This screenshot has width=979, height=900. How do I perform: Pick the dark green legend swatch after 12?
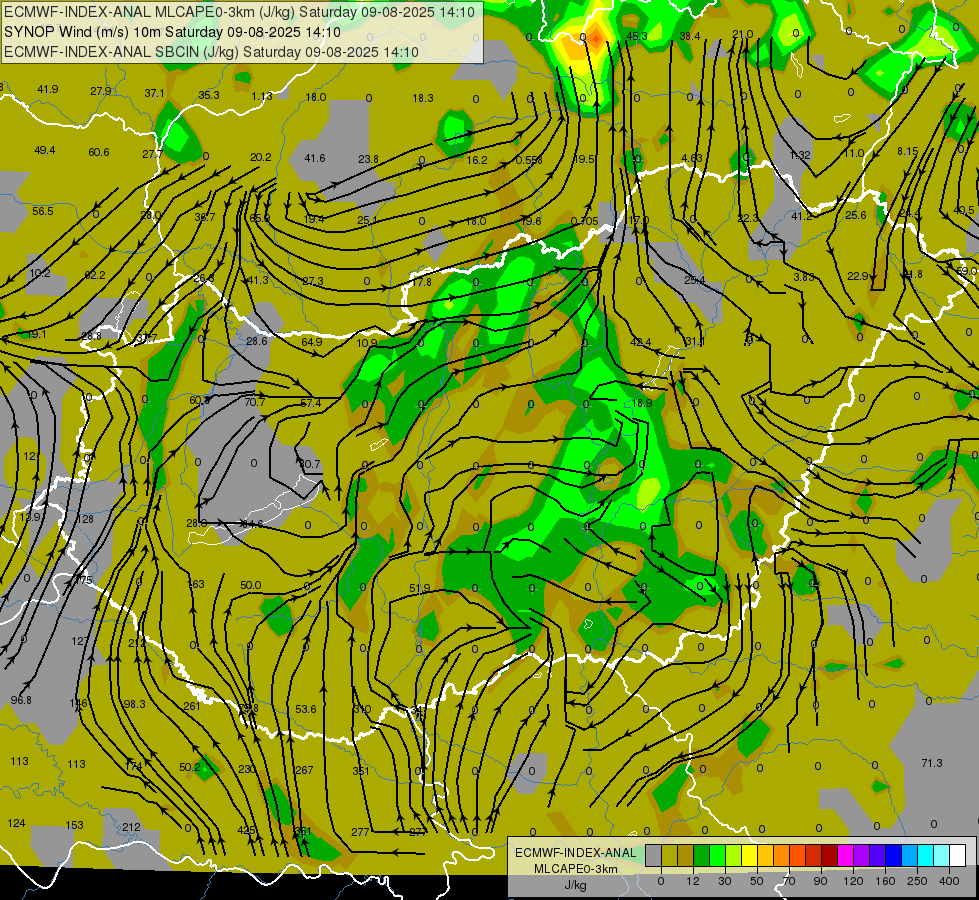(702, 856)
